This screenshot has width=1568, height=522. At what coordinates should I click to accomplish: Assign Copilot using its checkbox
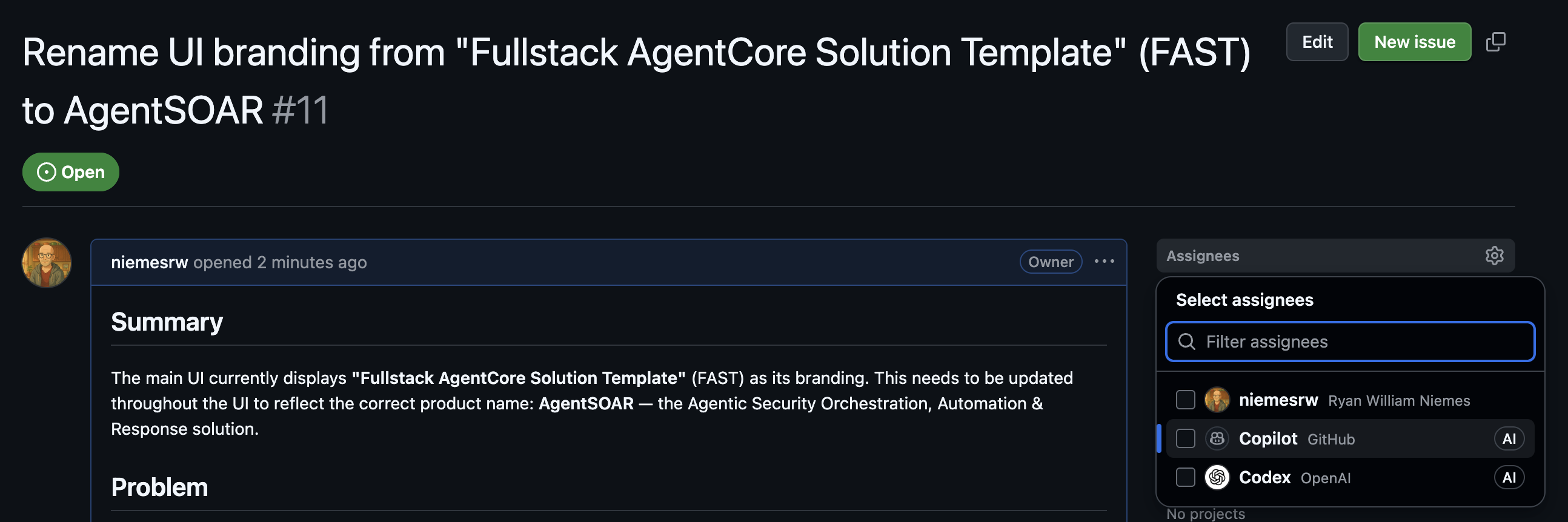tap(1185, 438)
